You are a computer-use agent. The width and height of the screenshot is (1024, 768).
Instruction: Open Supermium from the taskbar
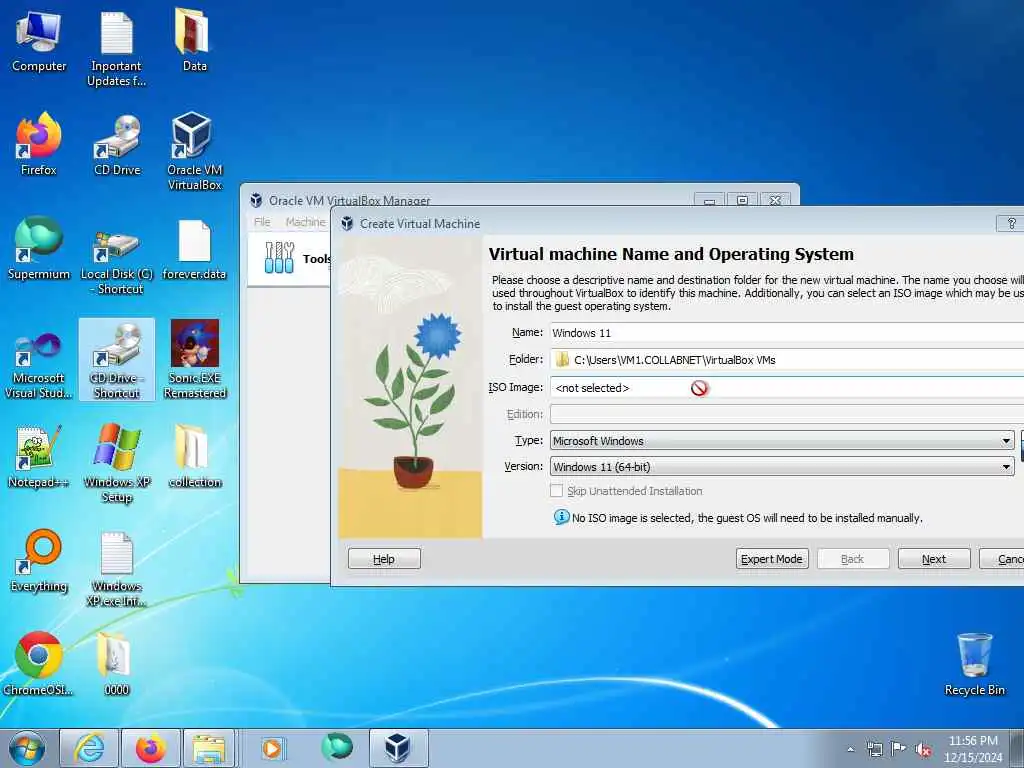click(x=337, y=747)
